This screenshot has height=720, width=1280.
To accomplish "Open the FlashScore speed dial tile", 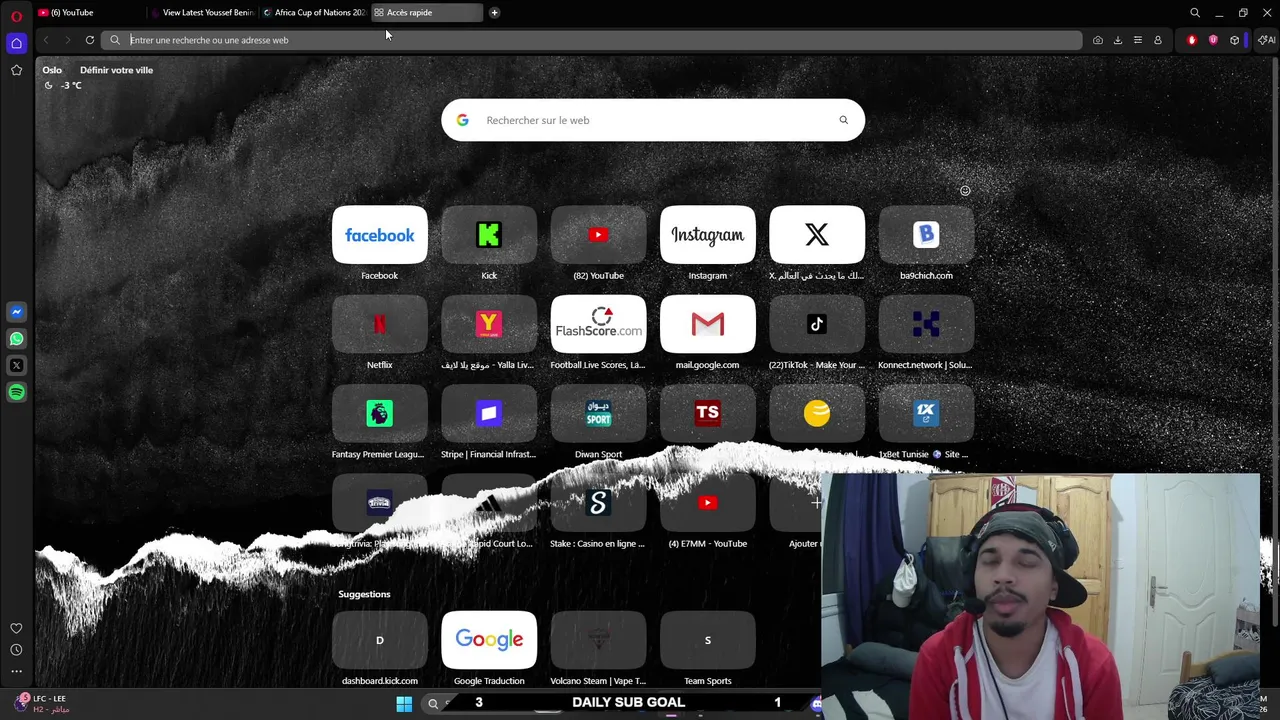I will 598,324.
